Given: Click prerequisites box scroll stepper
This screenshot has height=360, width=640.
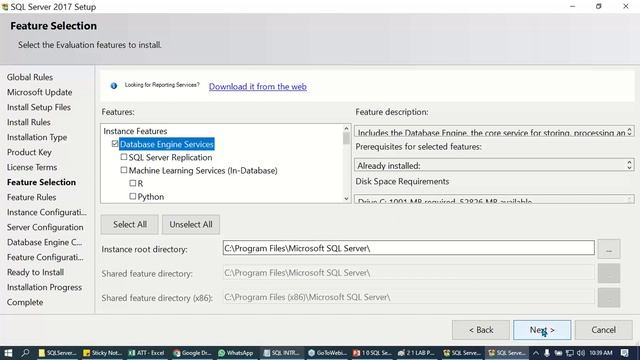Looking at the screenshot, I should pyautogui.click(x=629, y=165).
